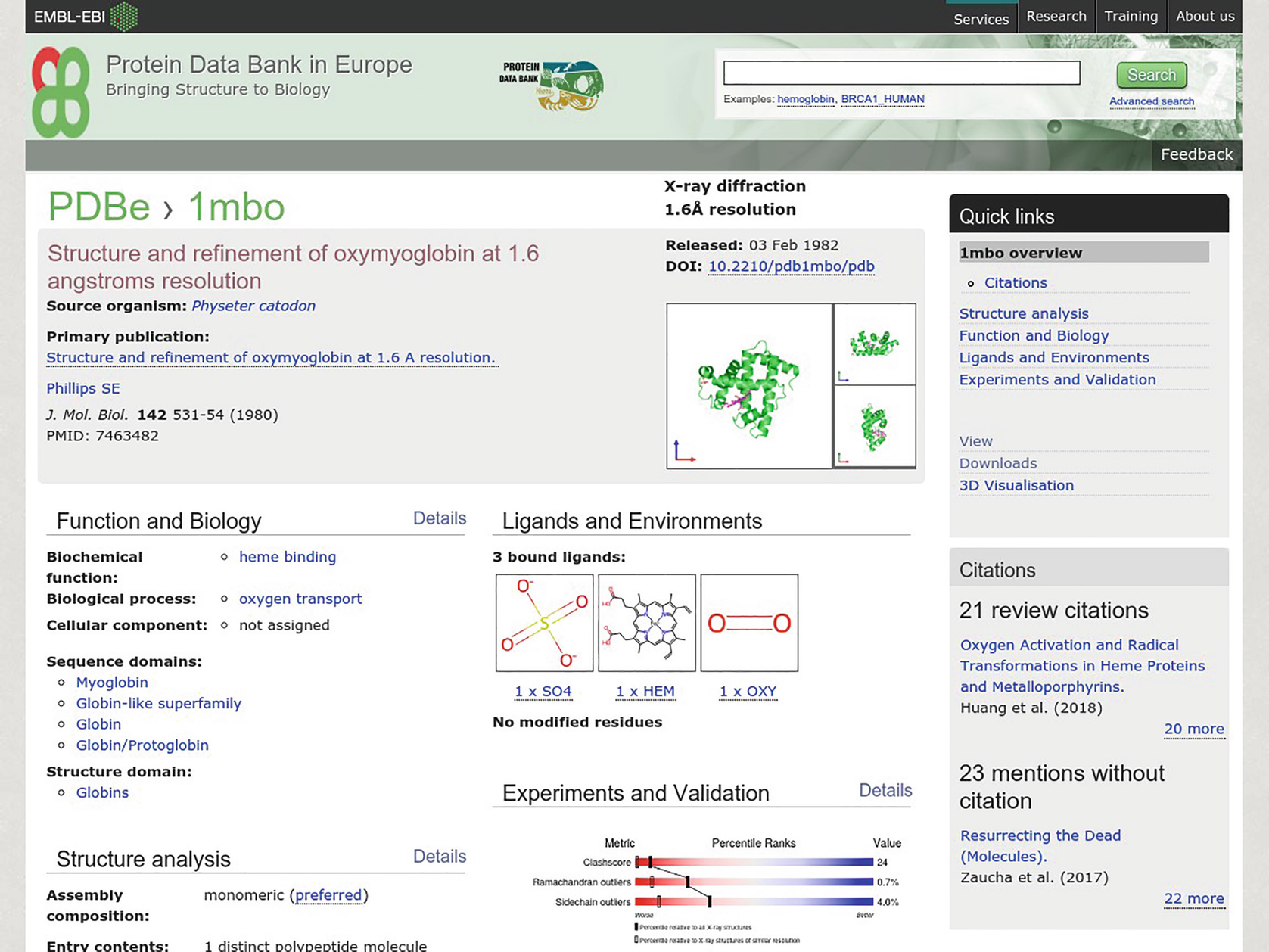Image resolution: width=1269 pixels, height=952 pixels.
Task: Click the HEM heme ligand diagram
Action: click(647, 623)
